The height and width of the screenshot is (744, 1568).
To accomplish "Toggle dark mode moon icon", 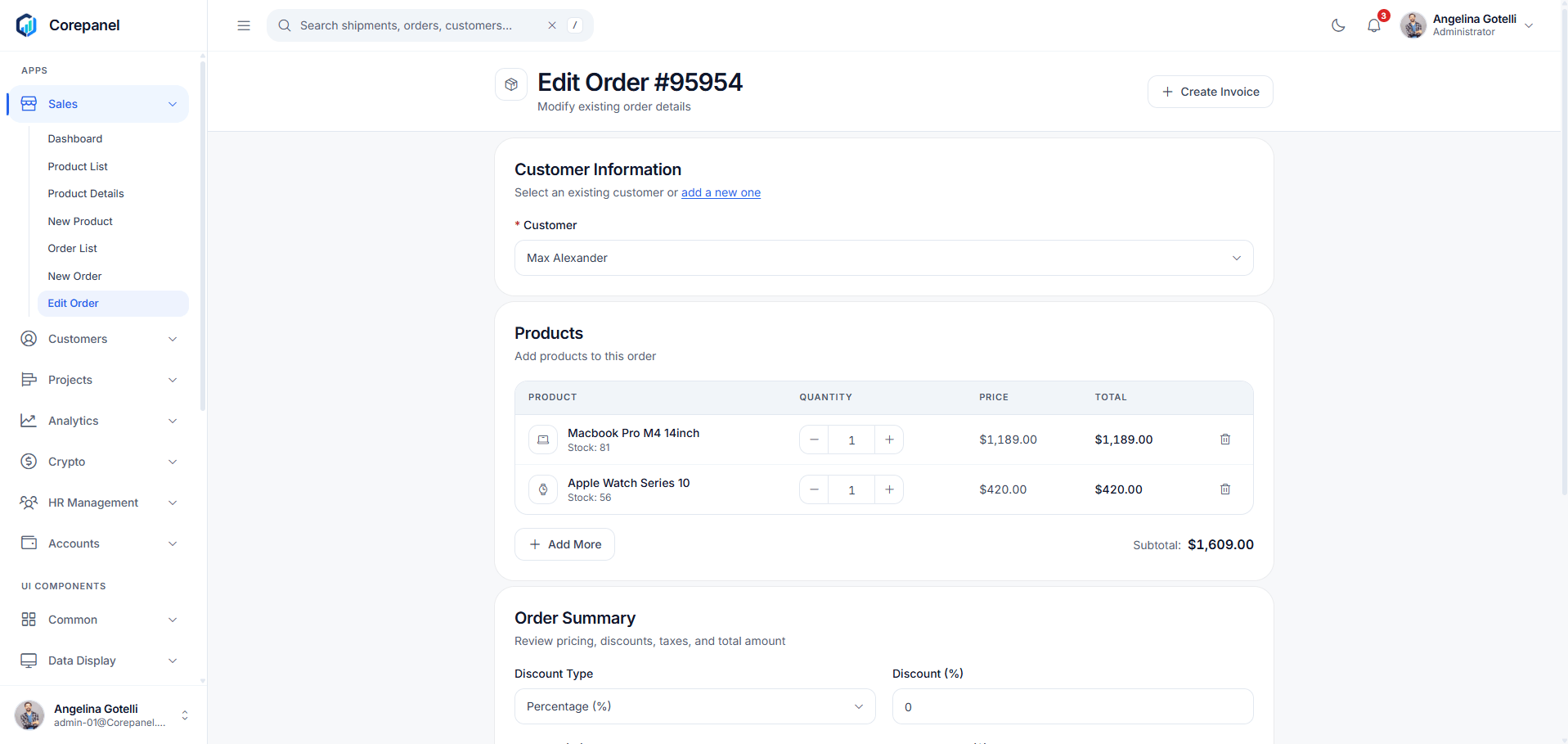I will point(1338,25).
